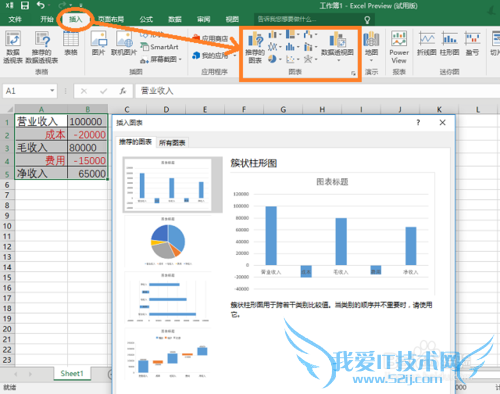Open the Name Box dropdown arrow
This screenshot has height=394, width=500.
pos(52,91)
